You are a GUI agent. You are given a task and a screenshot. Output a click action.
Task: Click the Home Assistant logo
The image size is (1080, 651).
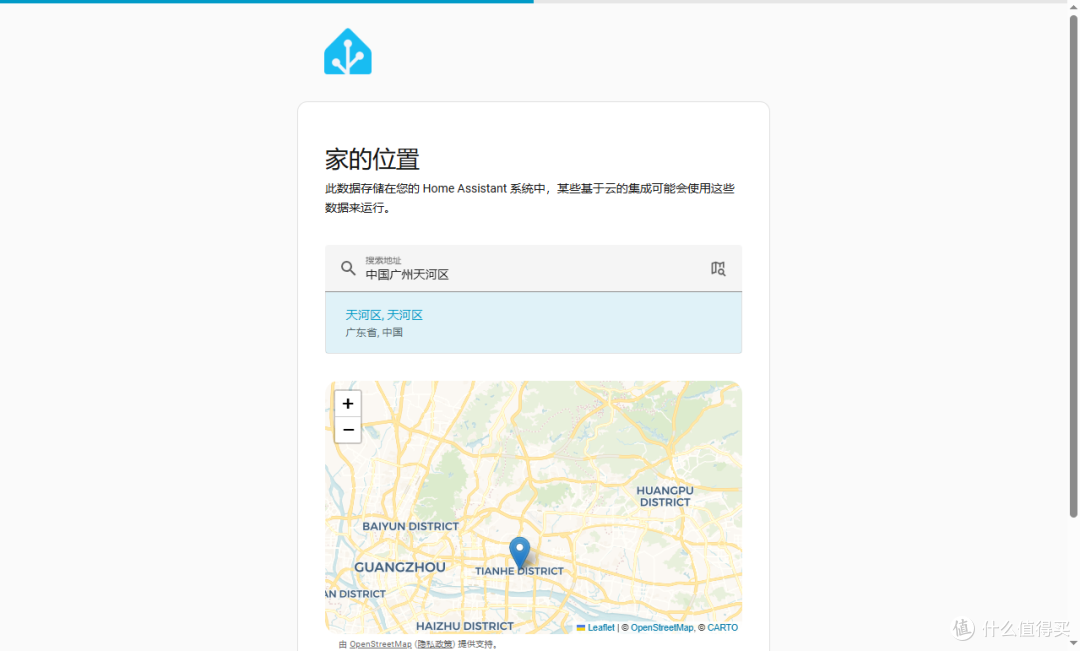point(348,52)
